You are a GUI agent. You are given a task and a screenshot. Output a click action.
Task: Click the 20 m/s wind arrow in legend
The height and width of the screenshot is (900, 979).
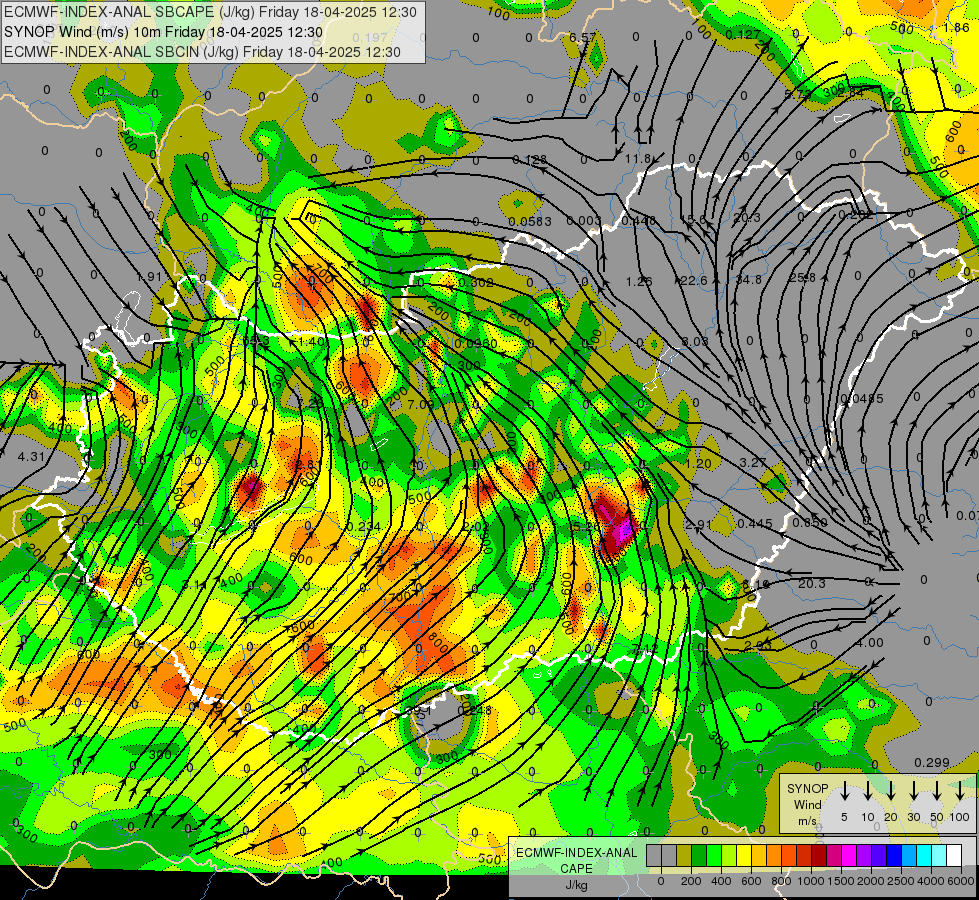[x=891, y=791]
